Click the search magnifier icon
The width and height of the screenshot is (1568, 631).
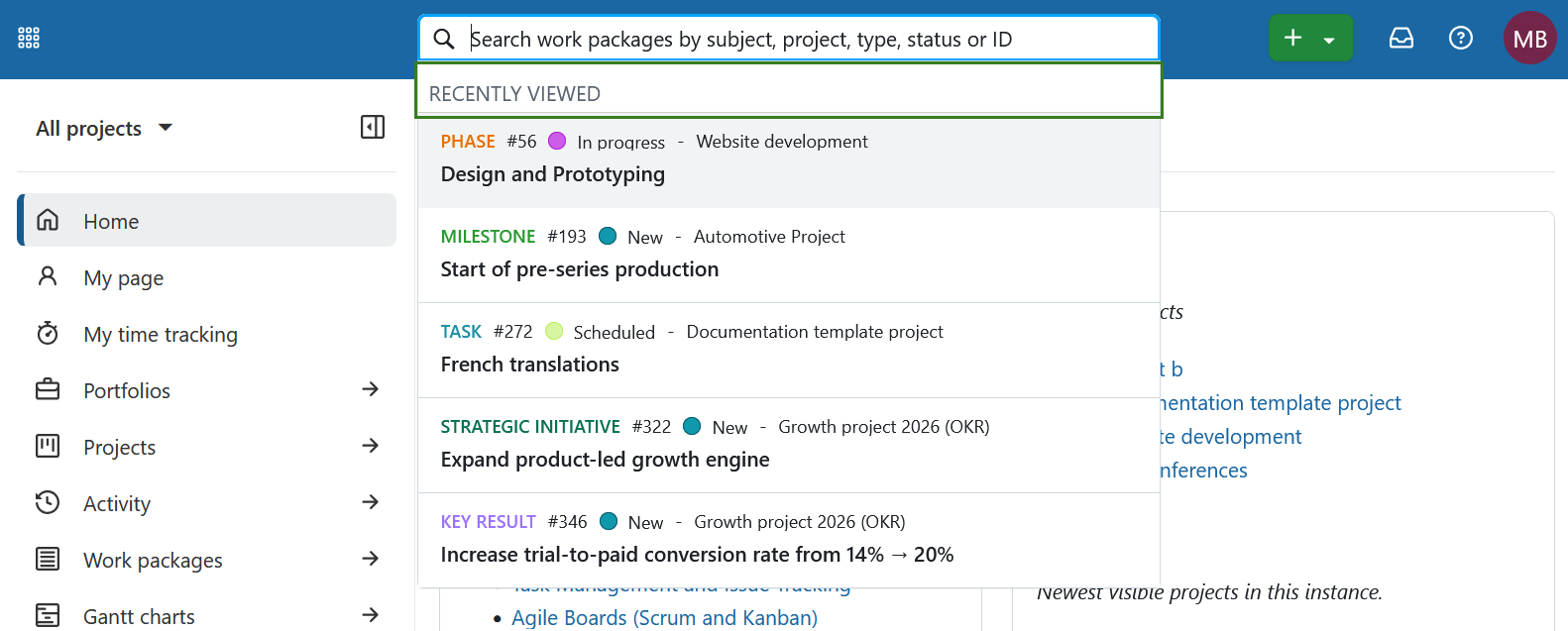coord(444,39)
